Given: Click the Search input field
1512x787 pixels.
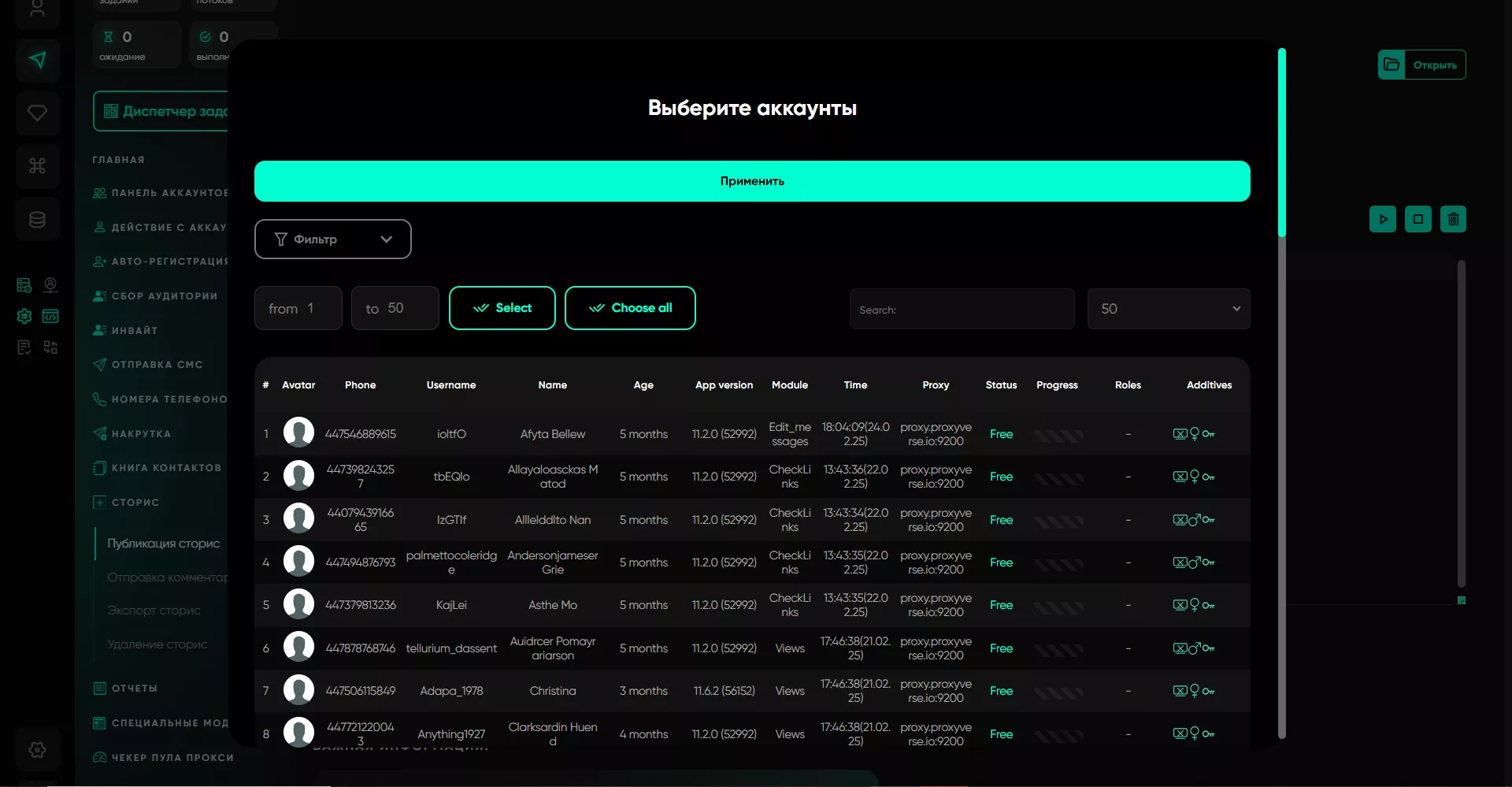Looking at the screenshot, I should point(962,309).
